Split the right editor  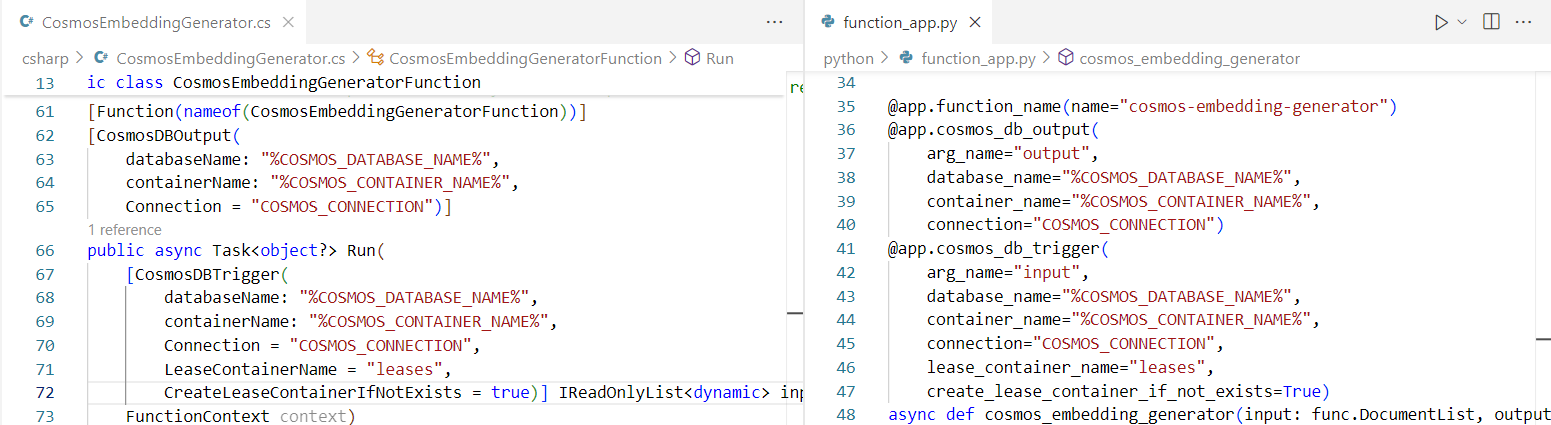pyautogui.click(x=1491, y=21)
